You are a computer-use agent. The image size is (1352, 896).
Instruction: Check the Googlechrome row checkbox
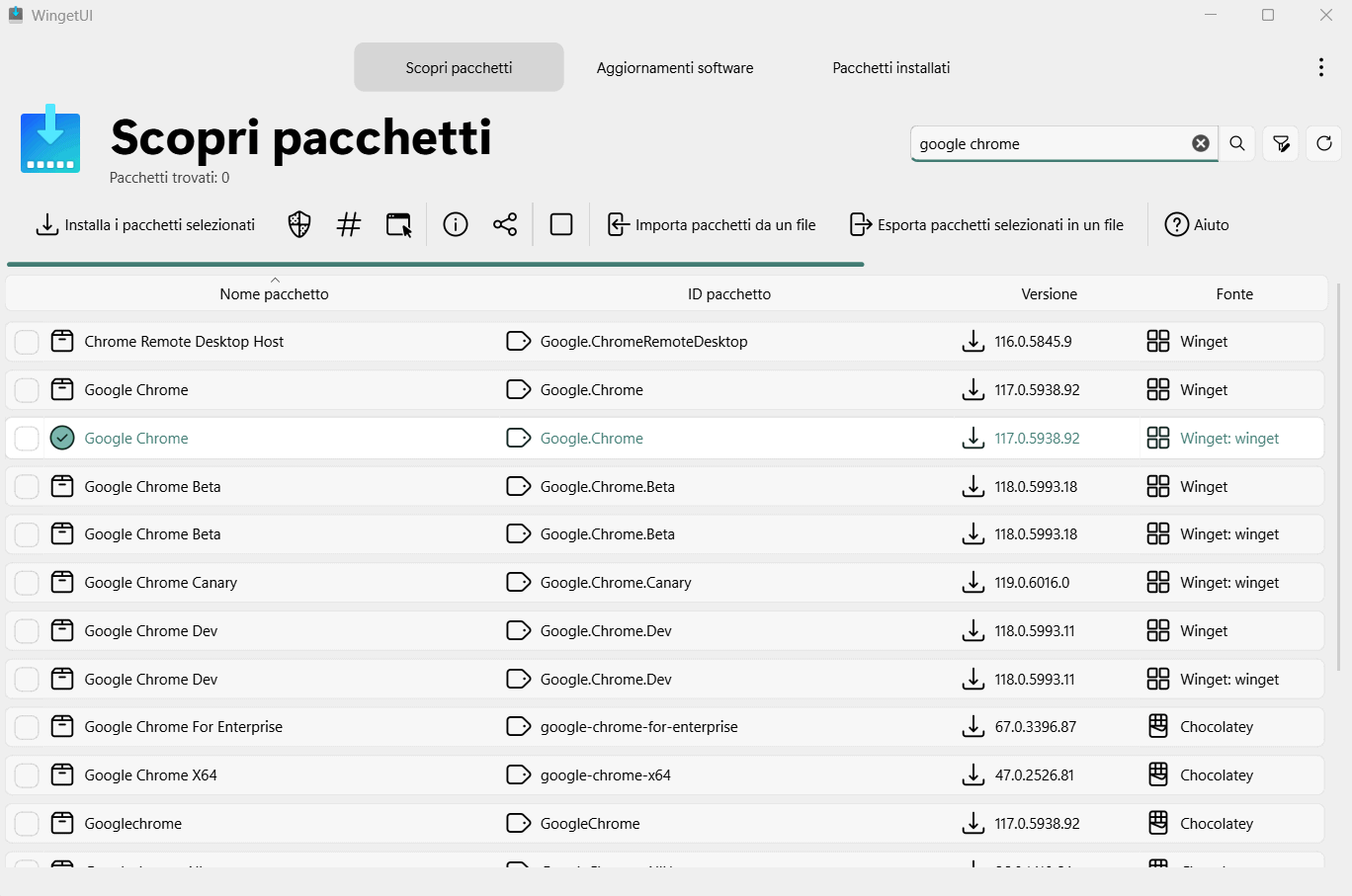pyautogui.click(x=27, y=824)
